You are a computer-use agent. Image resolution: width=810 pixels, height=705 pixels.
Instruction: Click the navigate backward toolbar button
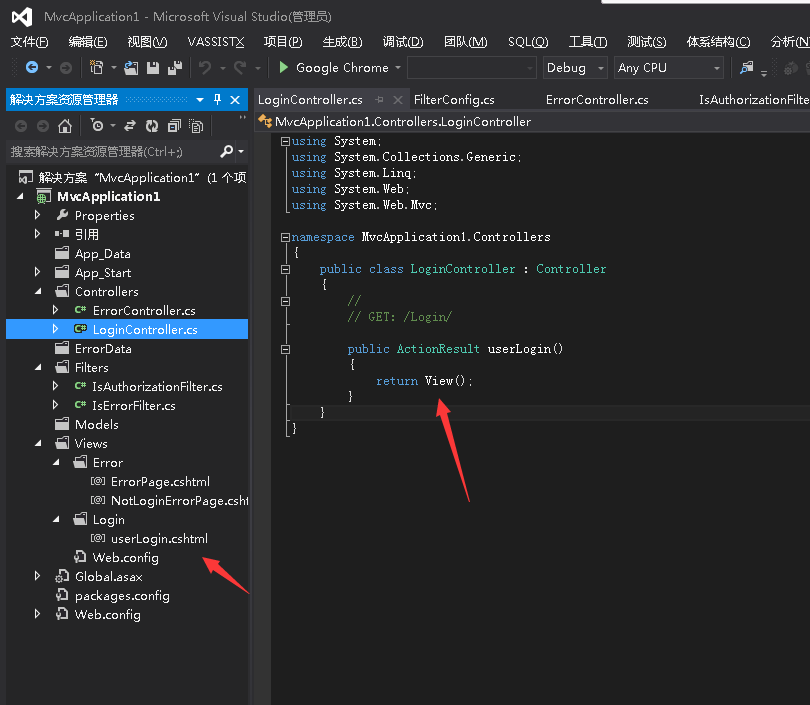(32, 68)
